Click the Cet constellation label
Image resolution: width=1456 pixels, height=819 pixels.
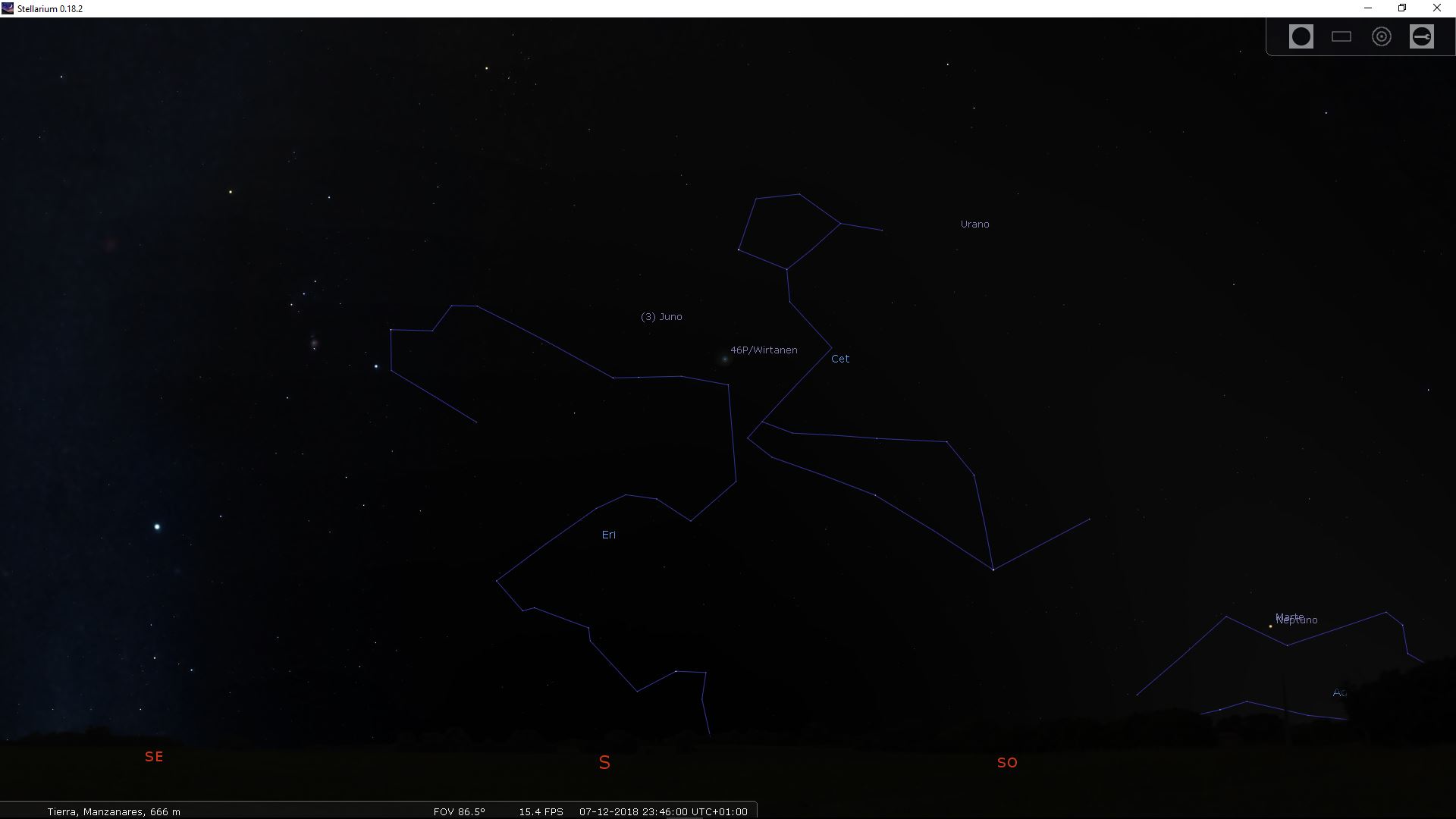point(839,359)
